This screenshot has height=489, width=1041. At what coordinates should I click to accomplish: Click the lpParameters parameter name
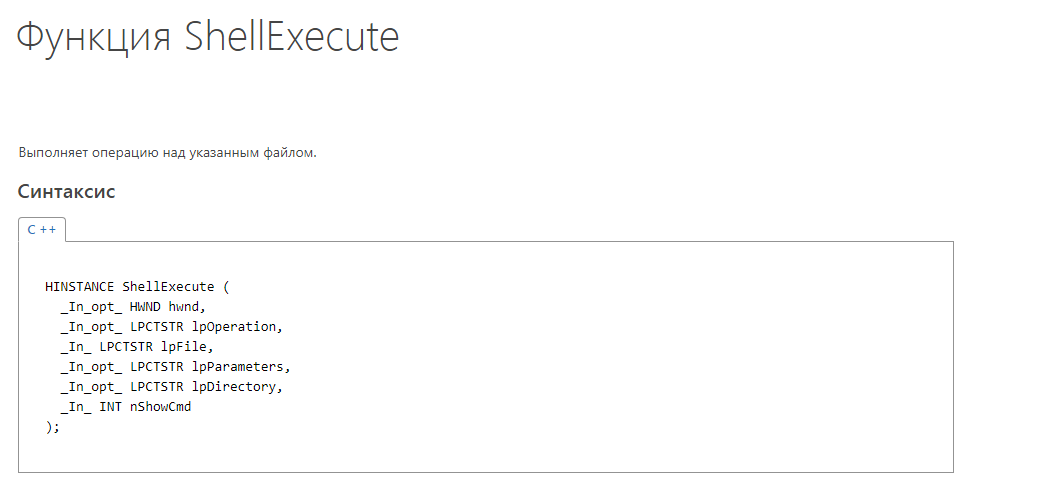(241, 366)
